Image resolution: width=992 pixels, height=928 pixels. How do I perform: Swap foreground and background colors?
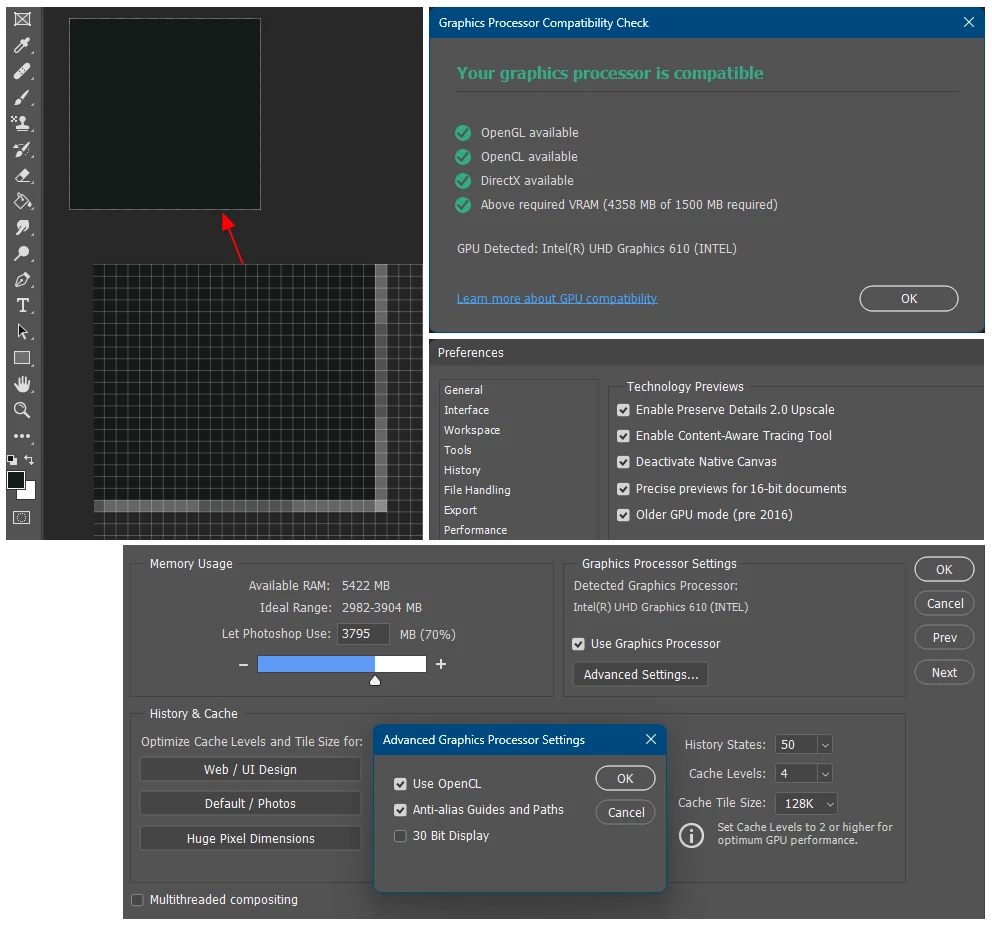pos(29,460)
